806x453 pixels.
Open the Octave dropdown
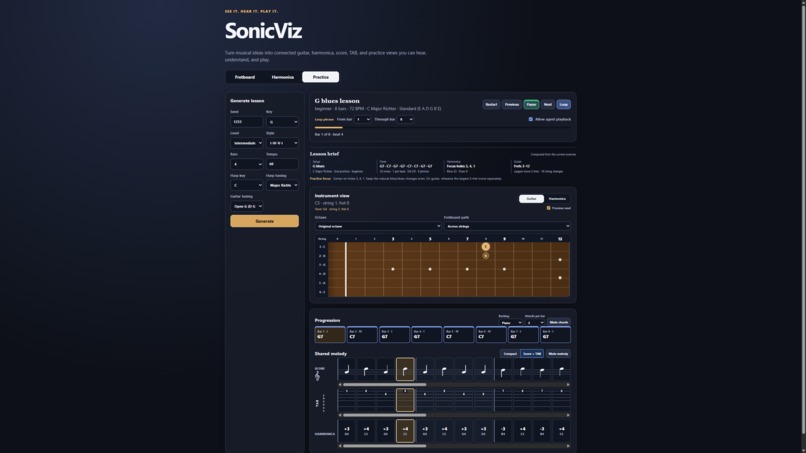click(x=378, y=226)
